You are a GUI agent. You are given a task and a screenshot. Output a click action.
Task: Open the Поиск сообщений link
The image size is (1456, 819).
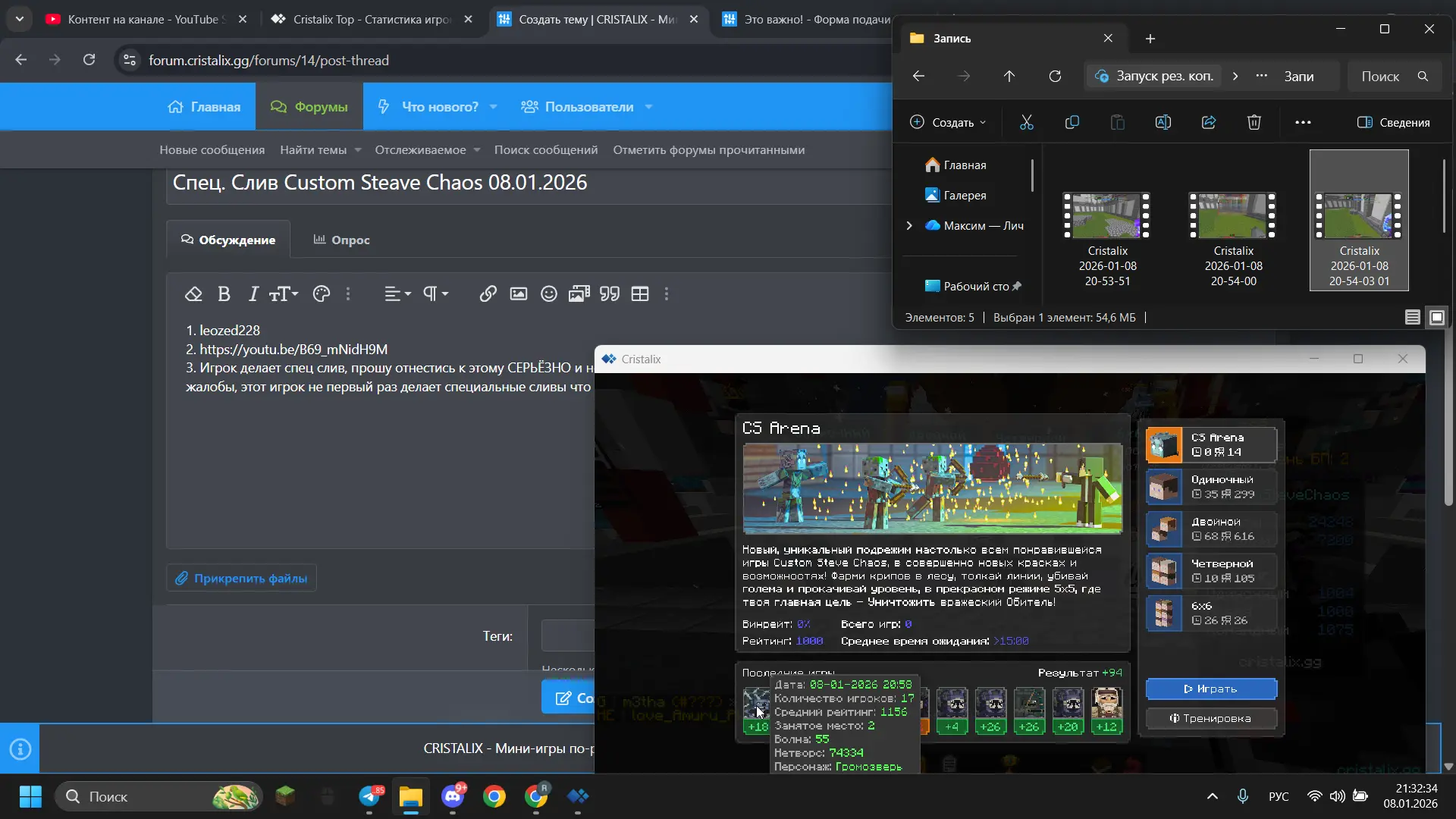[x=546, y=150]
